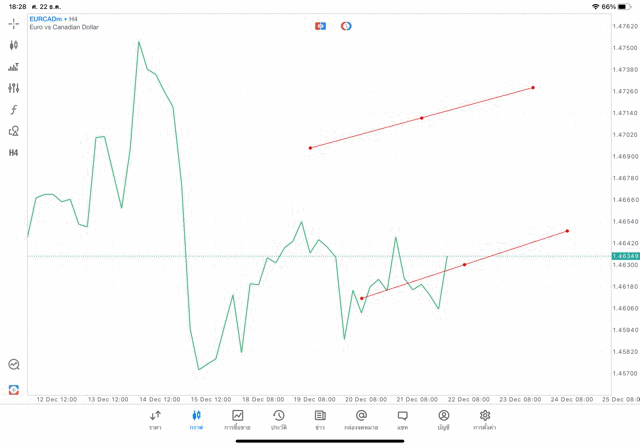Image resolution: width=640 pixels, height=447 pixels.
Task: Open chart settings sliders icon
Action: click(x=14, y=88)
